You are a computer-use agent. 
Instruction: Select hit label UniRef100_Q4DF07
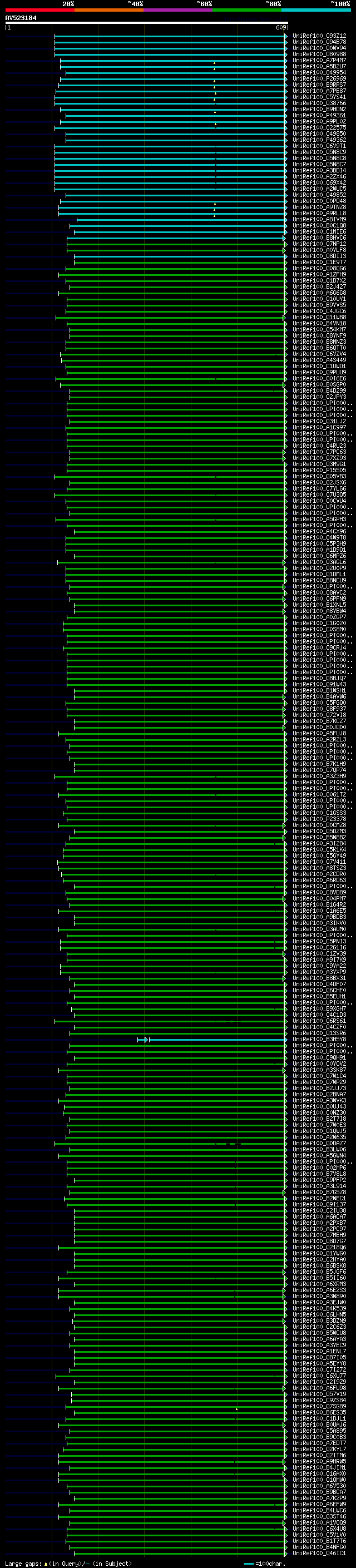point(319,985)
